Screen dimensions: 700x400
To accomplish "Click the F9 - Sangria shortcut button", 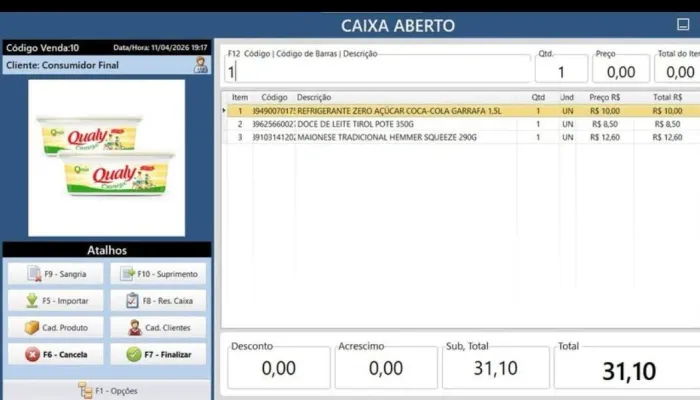I will [55, 274].
